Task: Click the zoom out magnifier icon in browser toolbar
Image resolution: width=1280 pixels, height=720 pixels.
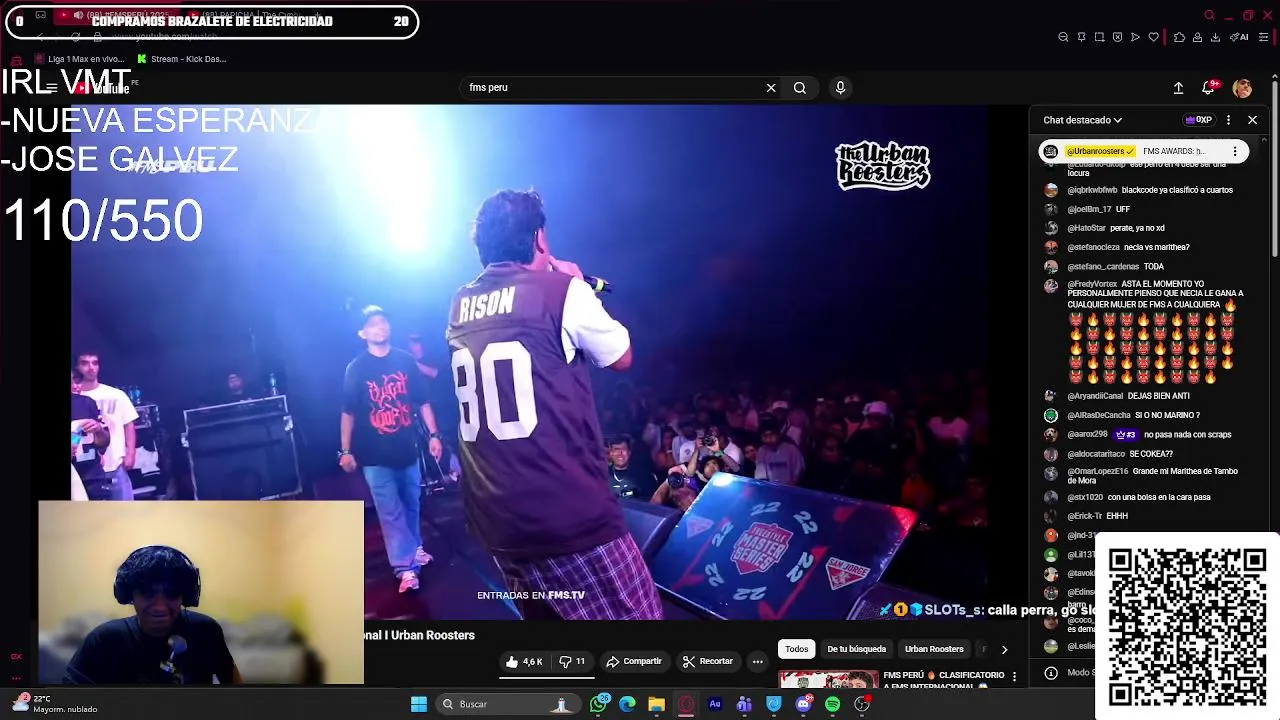Action: (1063, 37)
